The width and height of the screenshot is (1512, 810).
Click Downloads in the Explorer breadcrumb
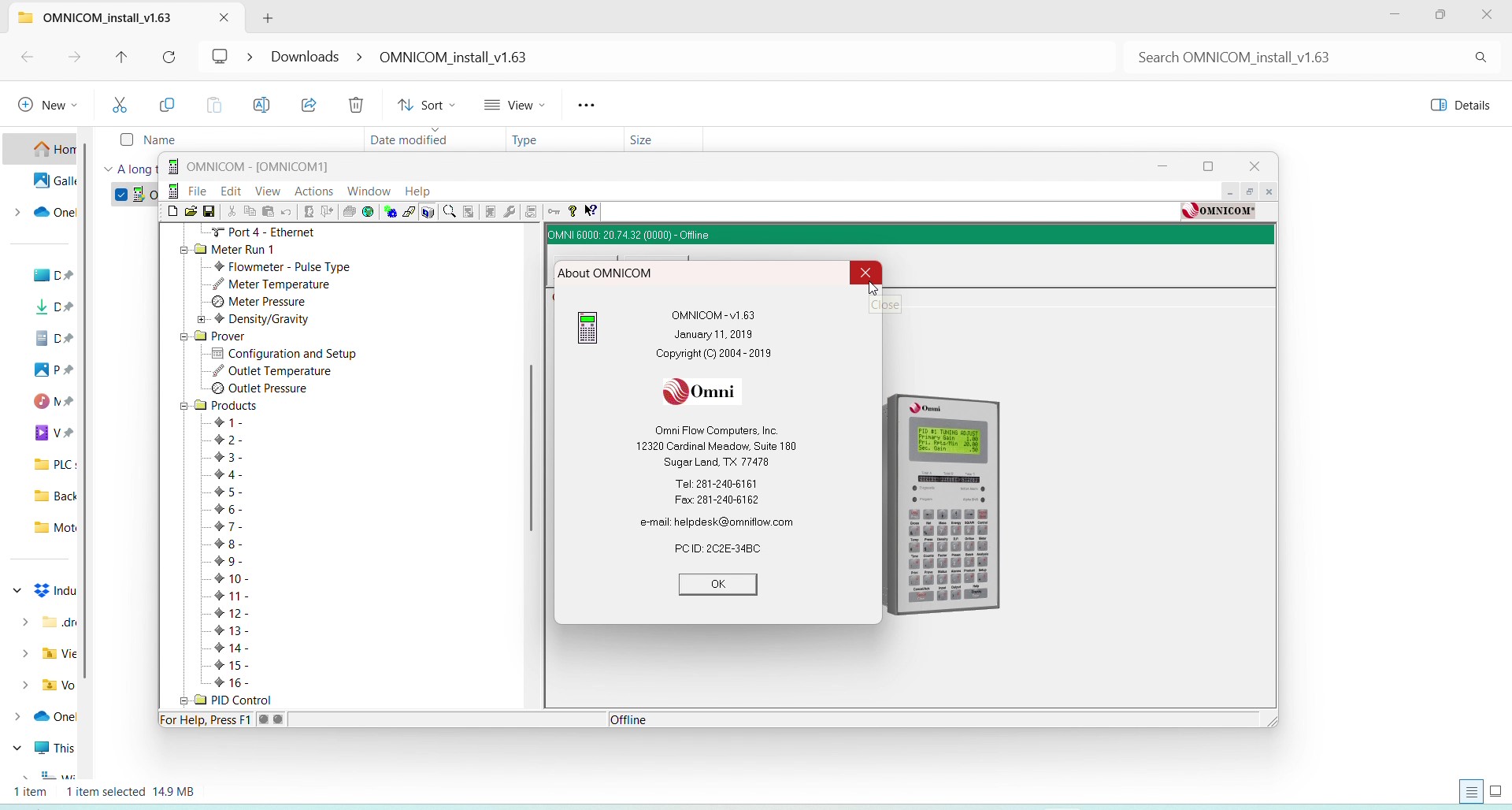pos(306,58)
